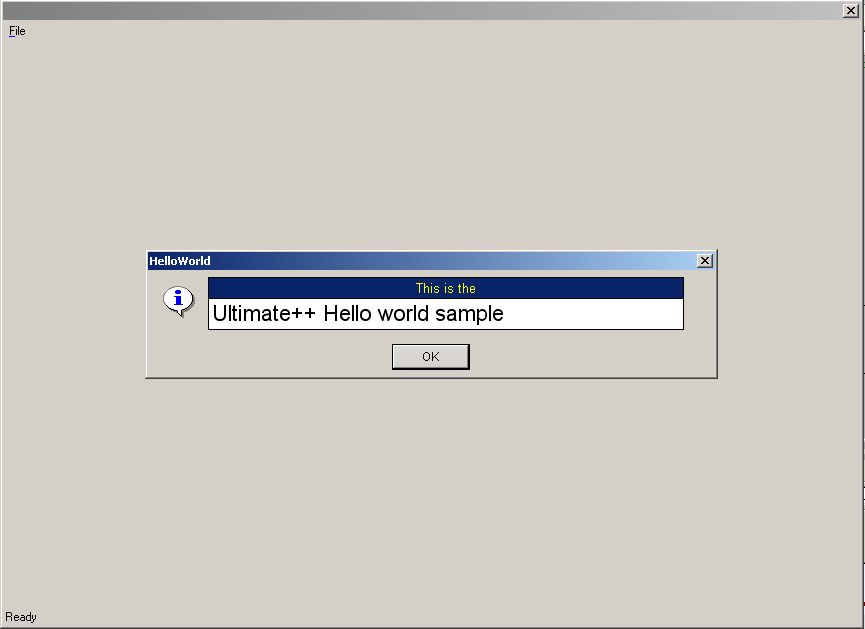
Task: Click the word "Ultimate++" in the message
Action: pos(264,313)
